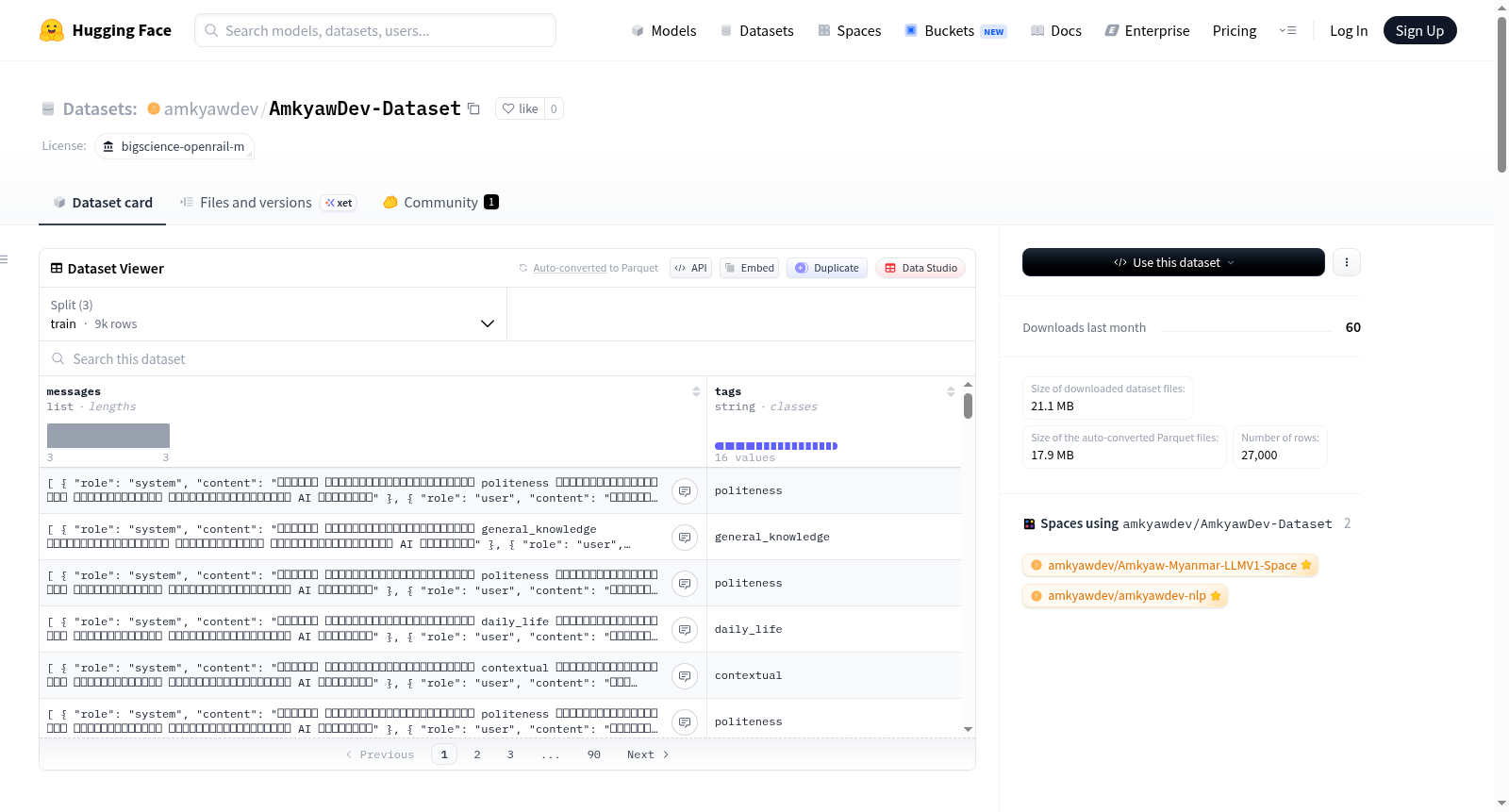Click the Embed button
1509x812 pixels.
749,268
